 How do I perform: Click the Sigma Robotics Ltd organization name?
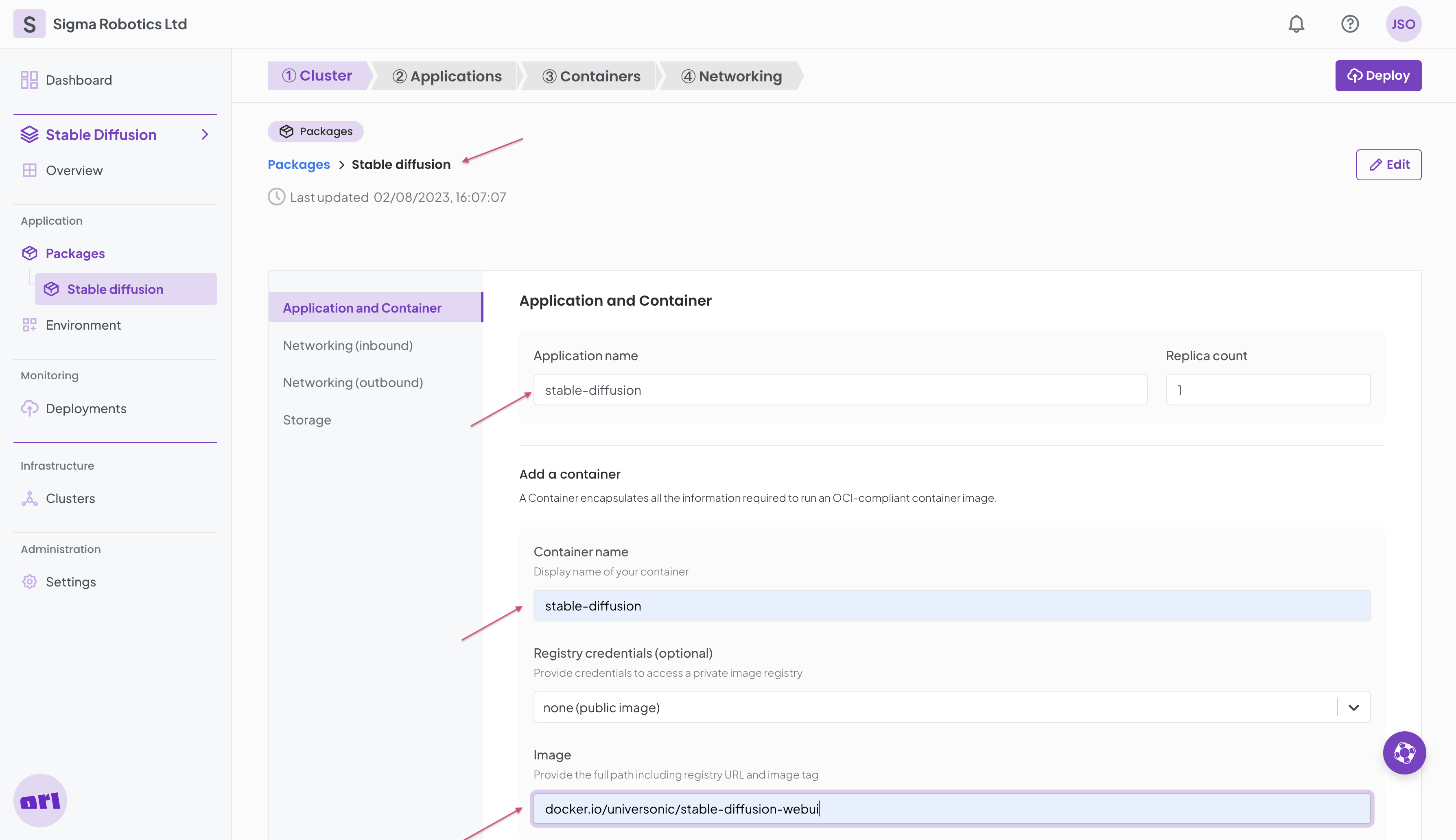[120, 24]
